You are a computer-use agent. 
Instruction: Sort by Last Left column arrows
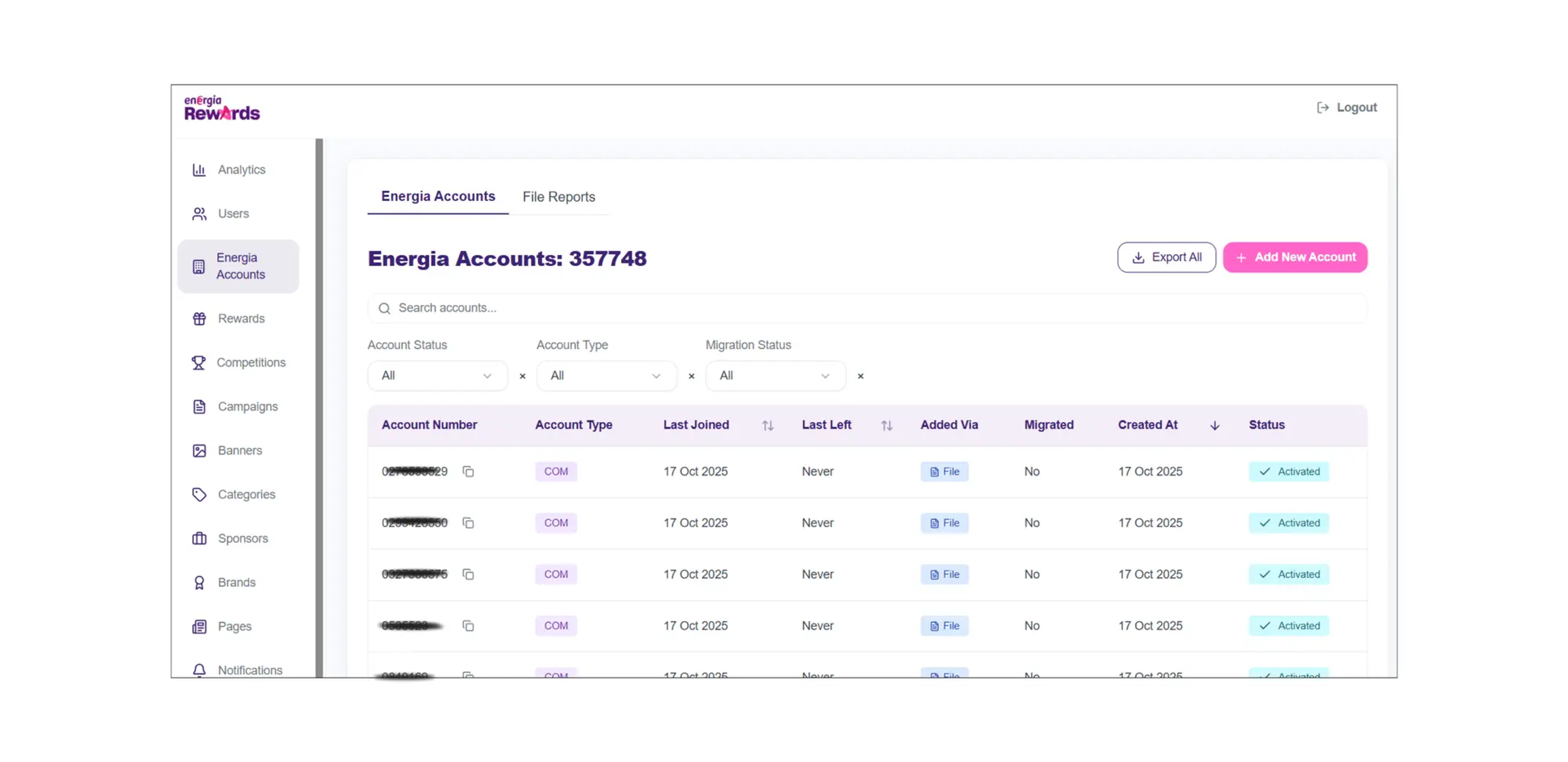click(x=887, y=426)
